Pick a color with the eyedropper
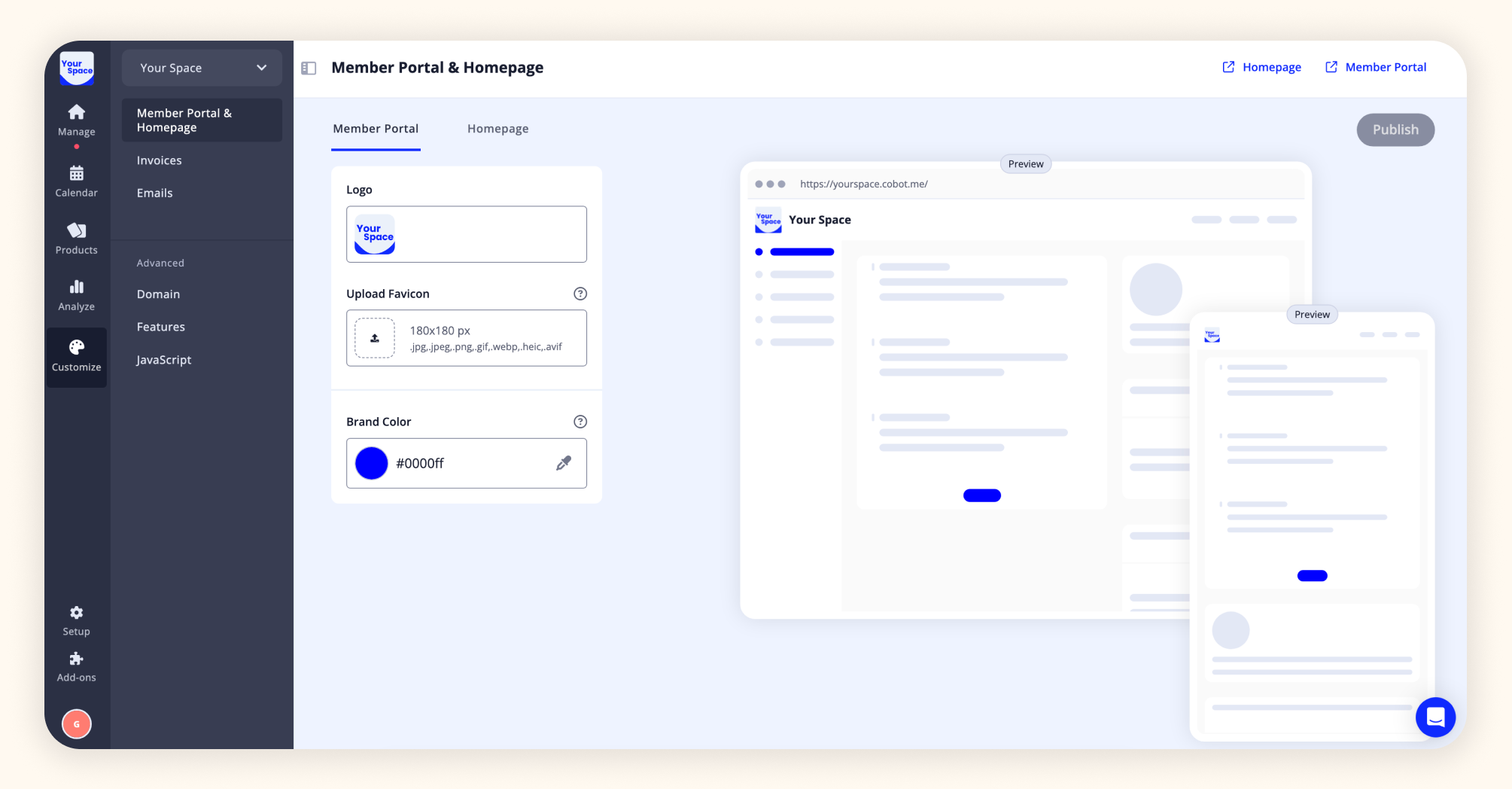This screenshot has width=1512, height=789. (564, 463)
